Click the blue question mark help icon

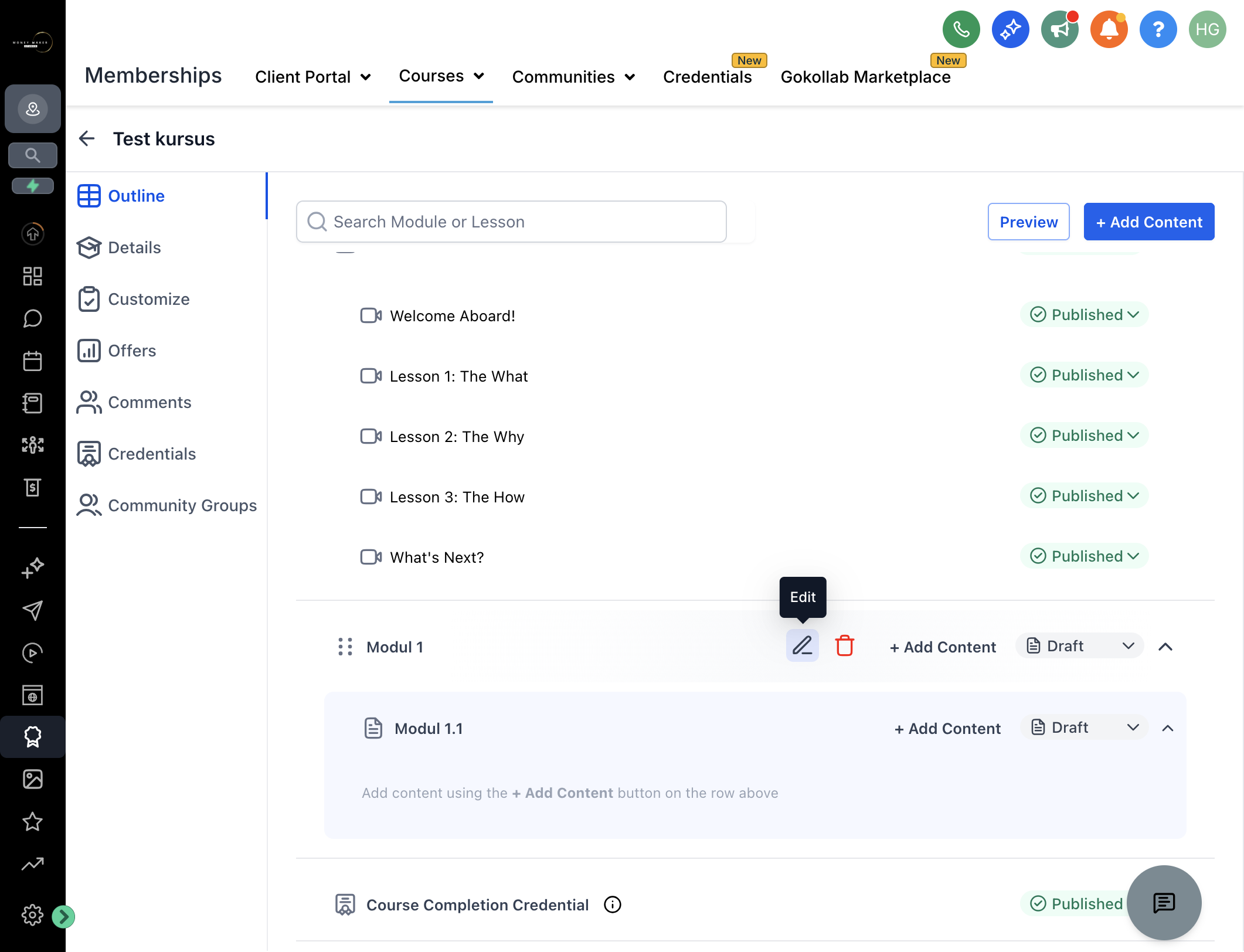[1158, 29]
